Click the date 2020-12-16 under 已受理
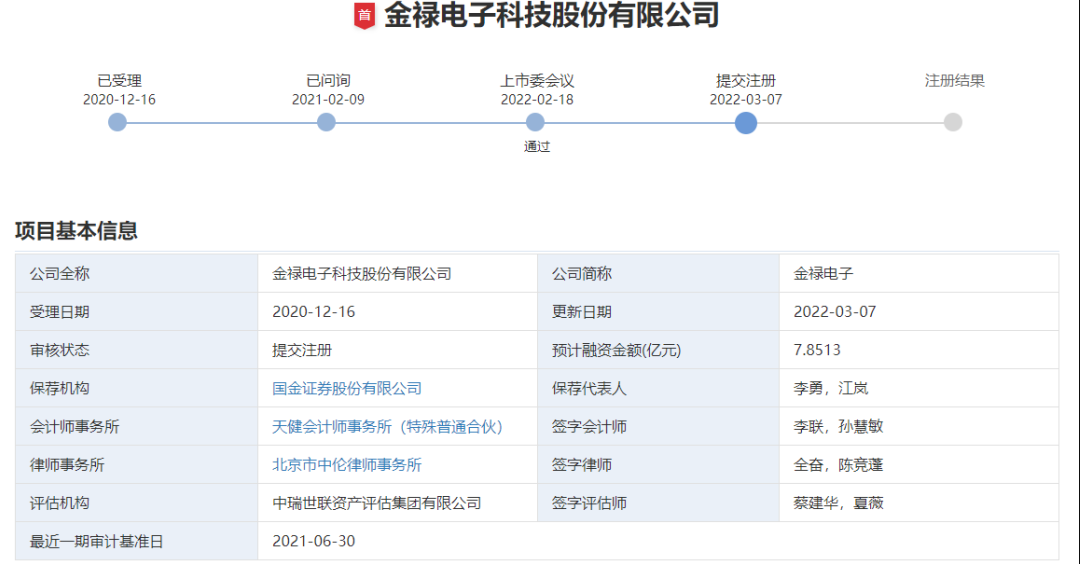Viewport: 1080px width, 564px height. point(119,99)
